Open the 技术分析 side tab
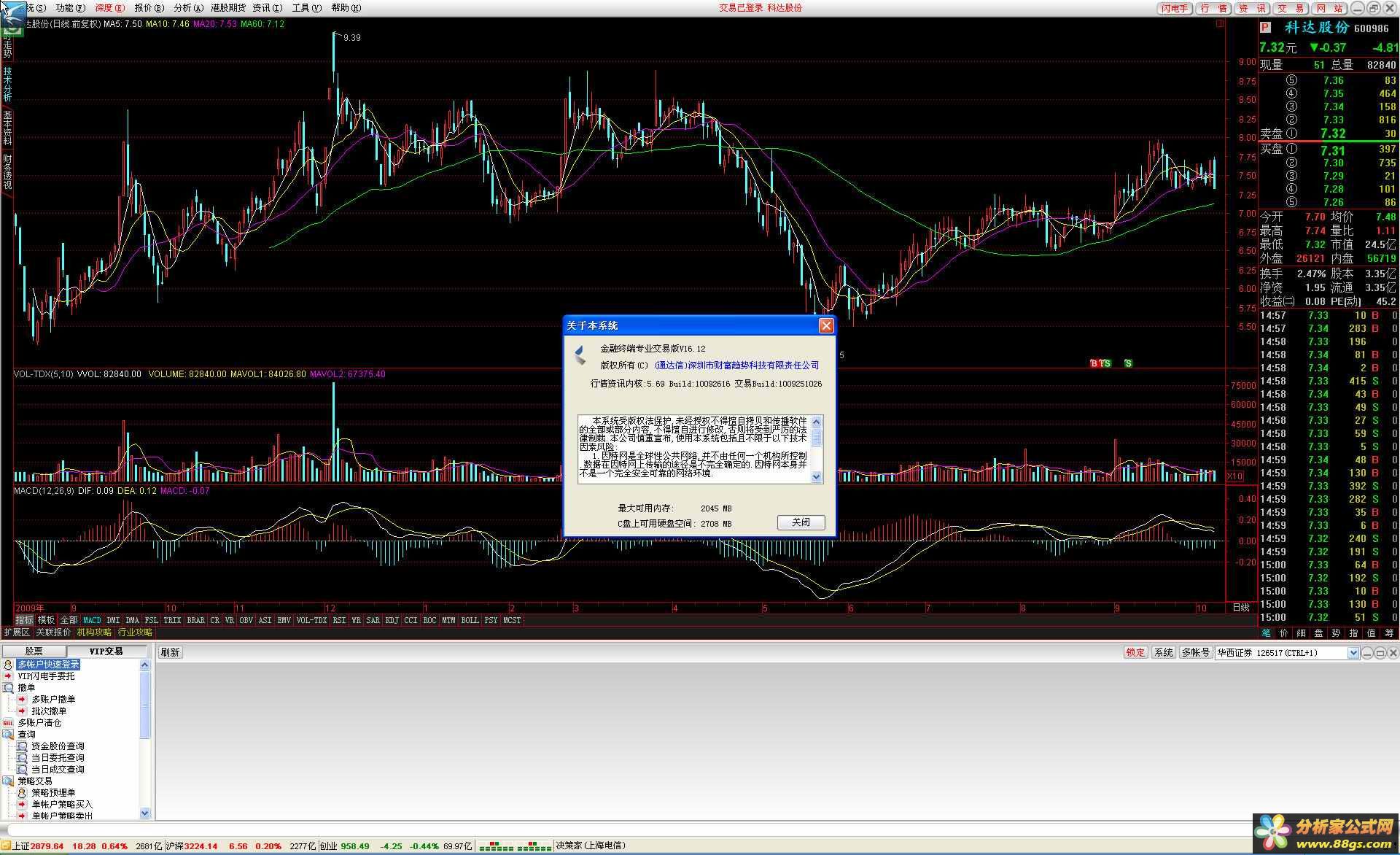1400x855 pixels. coord(7,84)
